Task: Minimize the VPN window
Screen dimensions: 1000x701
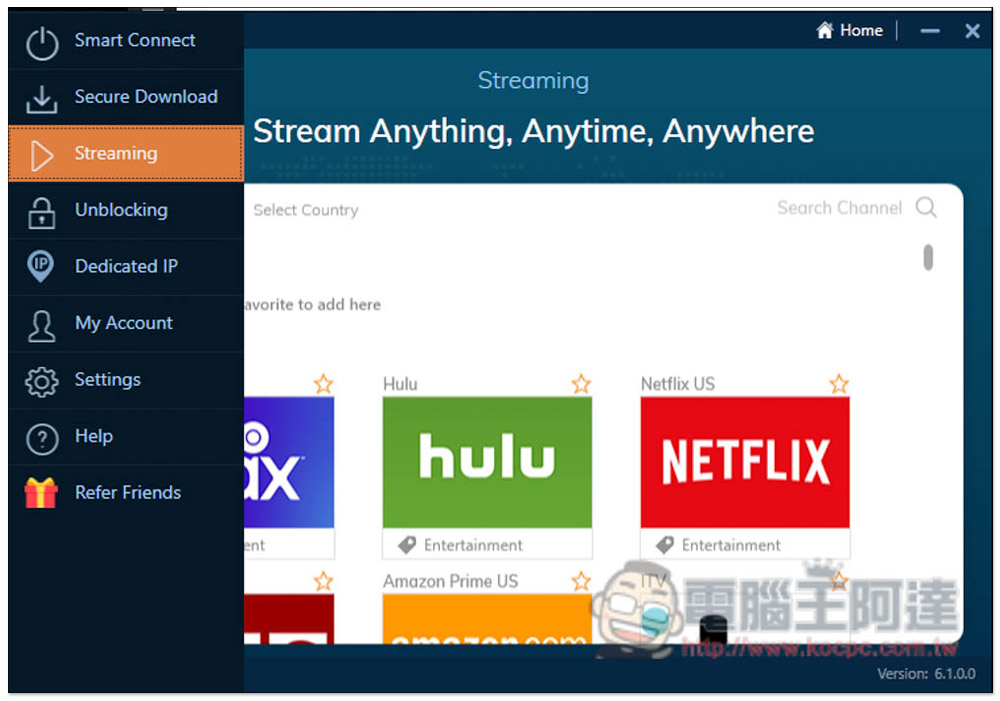Action: coord(930,31)
